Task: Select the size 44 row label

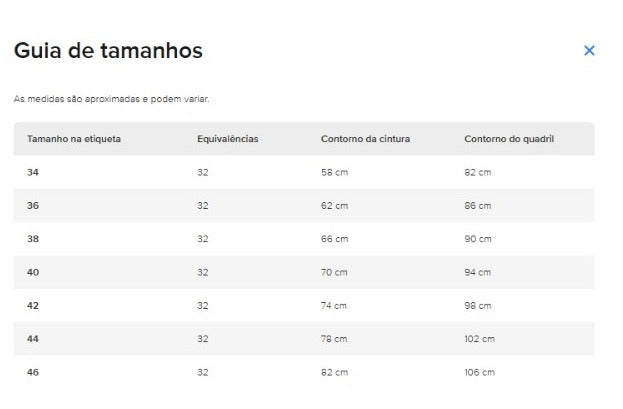Action: point(33,339)
